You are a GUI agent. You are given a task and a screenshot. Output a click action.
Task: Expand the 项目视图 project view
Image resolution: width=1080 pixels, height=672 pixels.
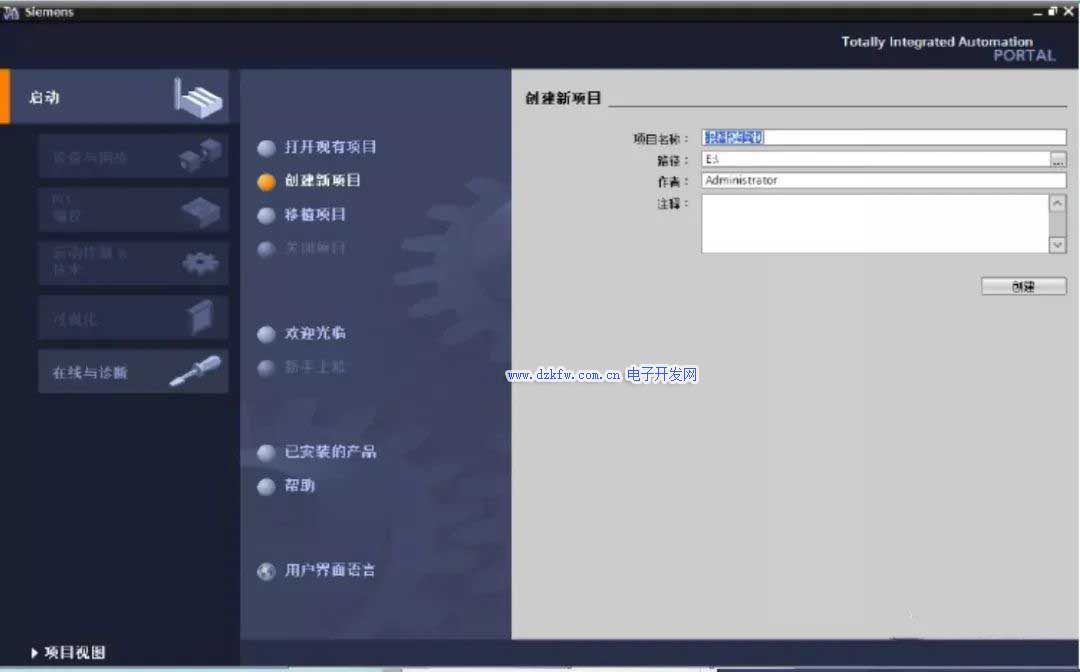pos(68,653)
